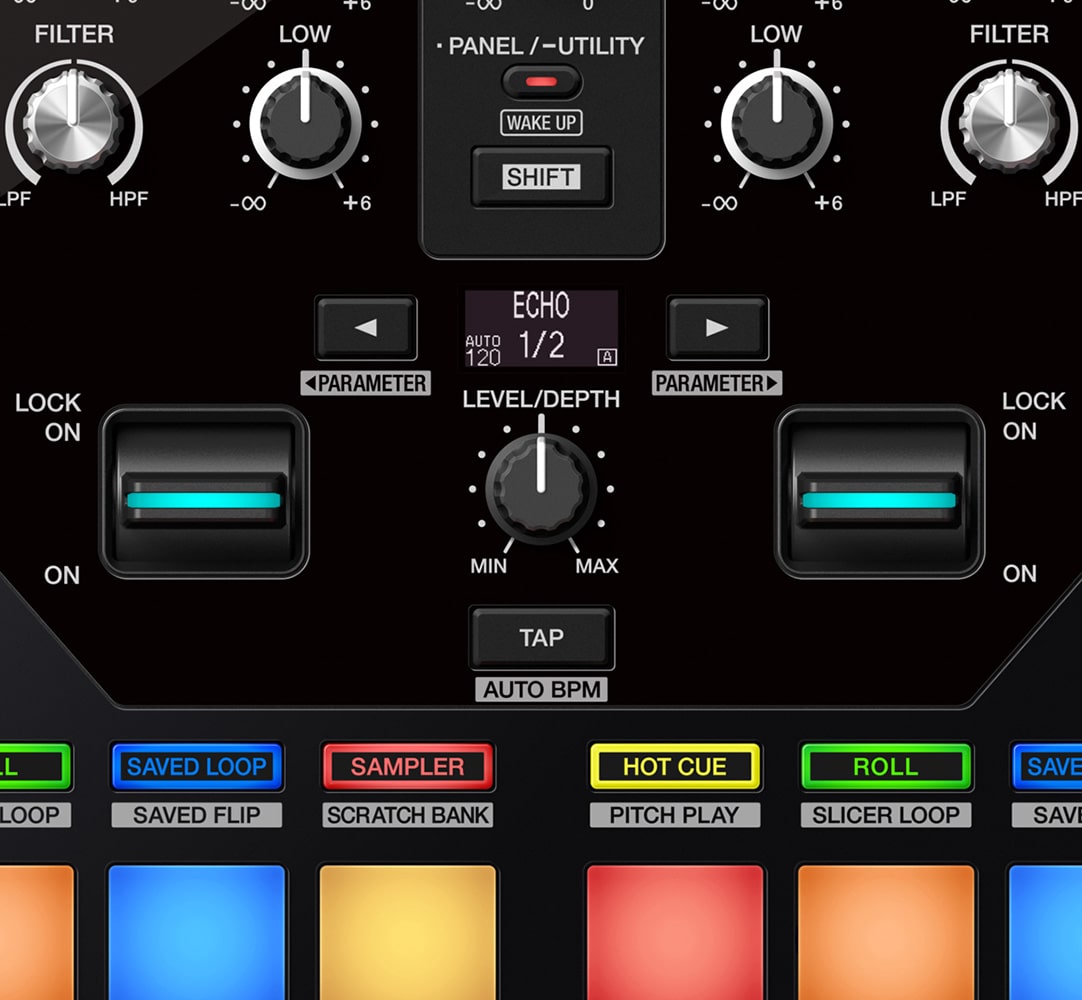Click the right PARAMETER arrow
1082x1000 pixels.
tap(716, 327)
